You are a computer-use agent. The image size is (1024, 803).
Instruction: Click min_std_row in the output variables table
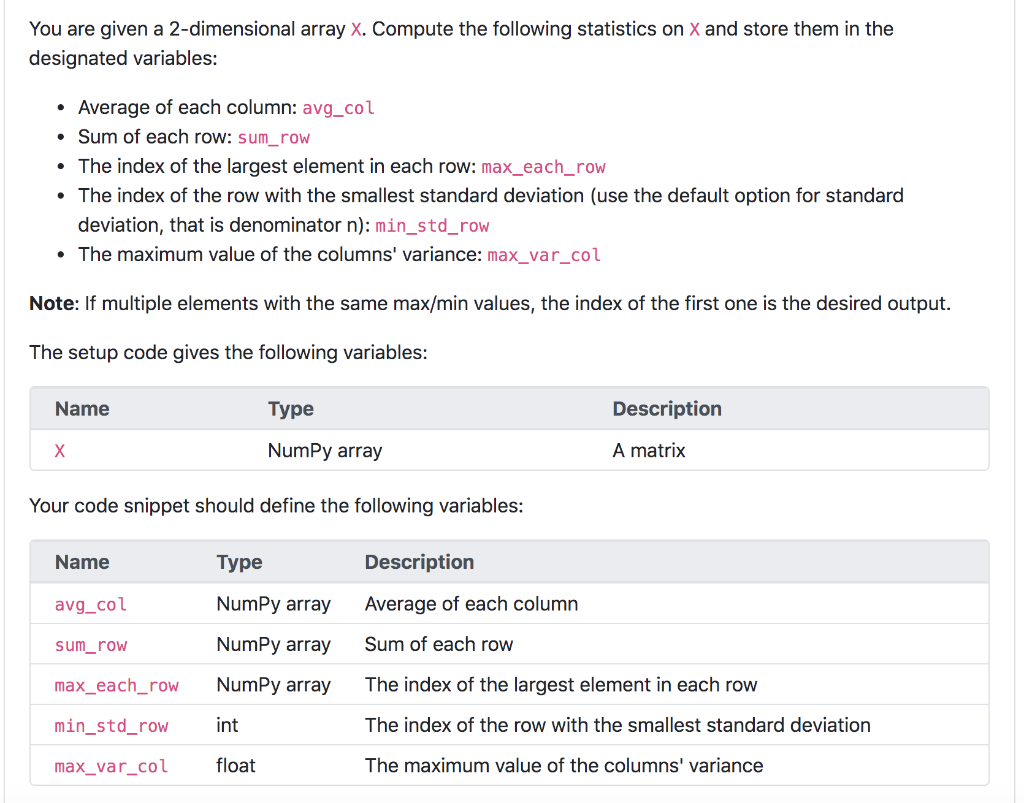[x=112, y=725]
